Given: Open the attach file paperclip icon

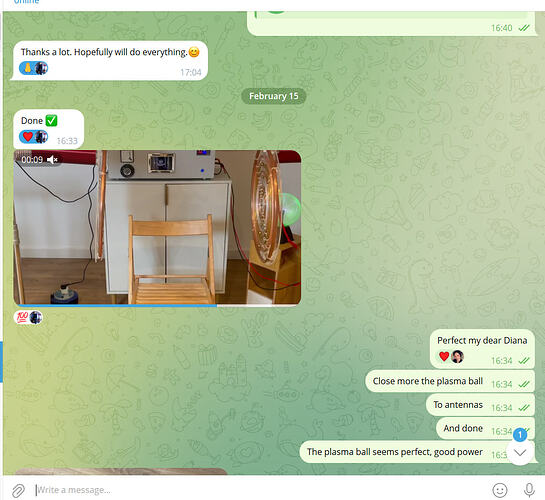Looking at the screenshot, I should [18, 491].
